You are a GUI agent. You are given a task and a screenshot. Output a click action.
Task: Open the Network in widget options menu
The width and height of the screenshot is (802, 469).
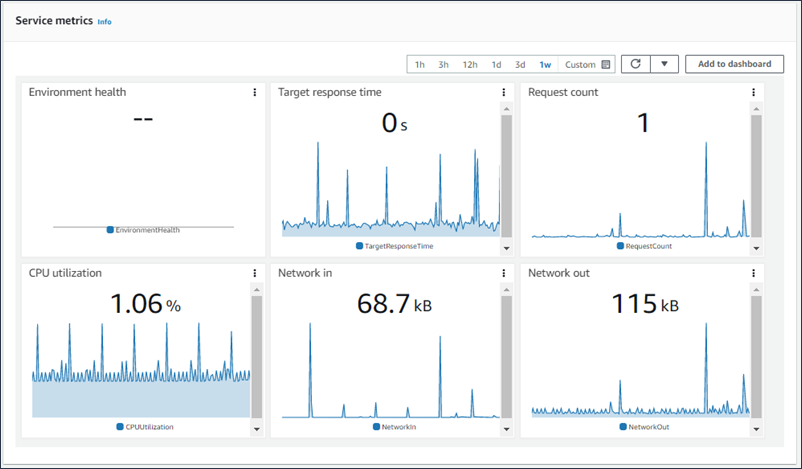point(504,272)
